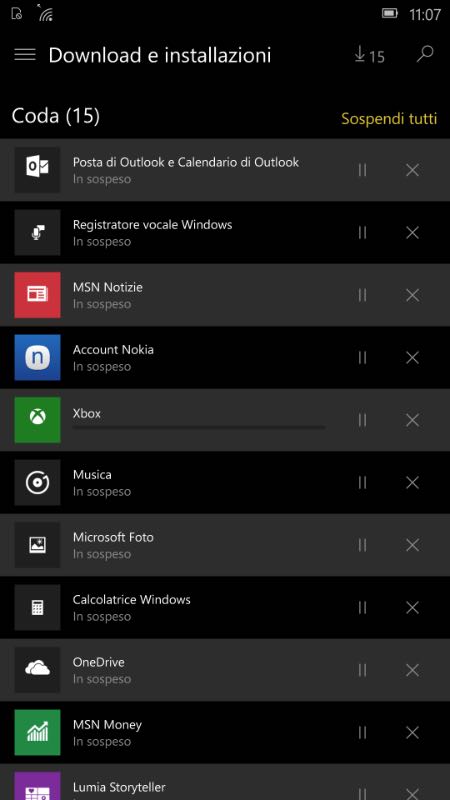Check the battery status icon
This screenshot has height=800, width=450.
point(390,13)
